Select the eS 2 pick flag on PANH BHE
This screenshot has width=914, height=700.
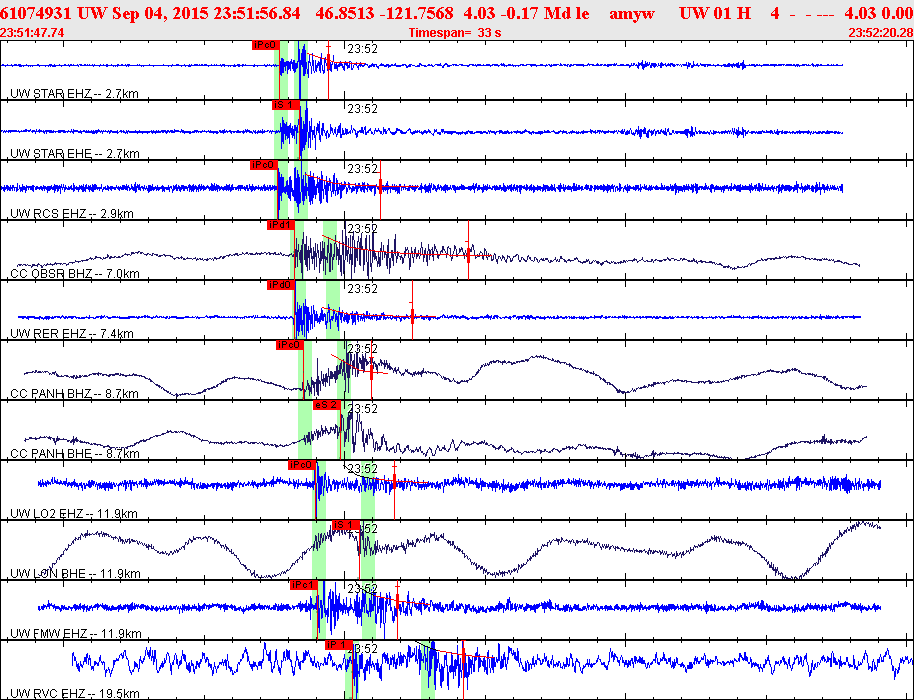click(x=326, y=405)
